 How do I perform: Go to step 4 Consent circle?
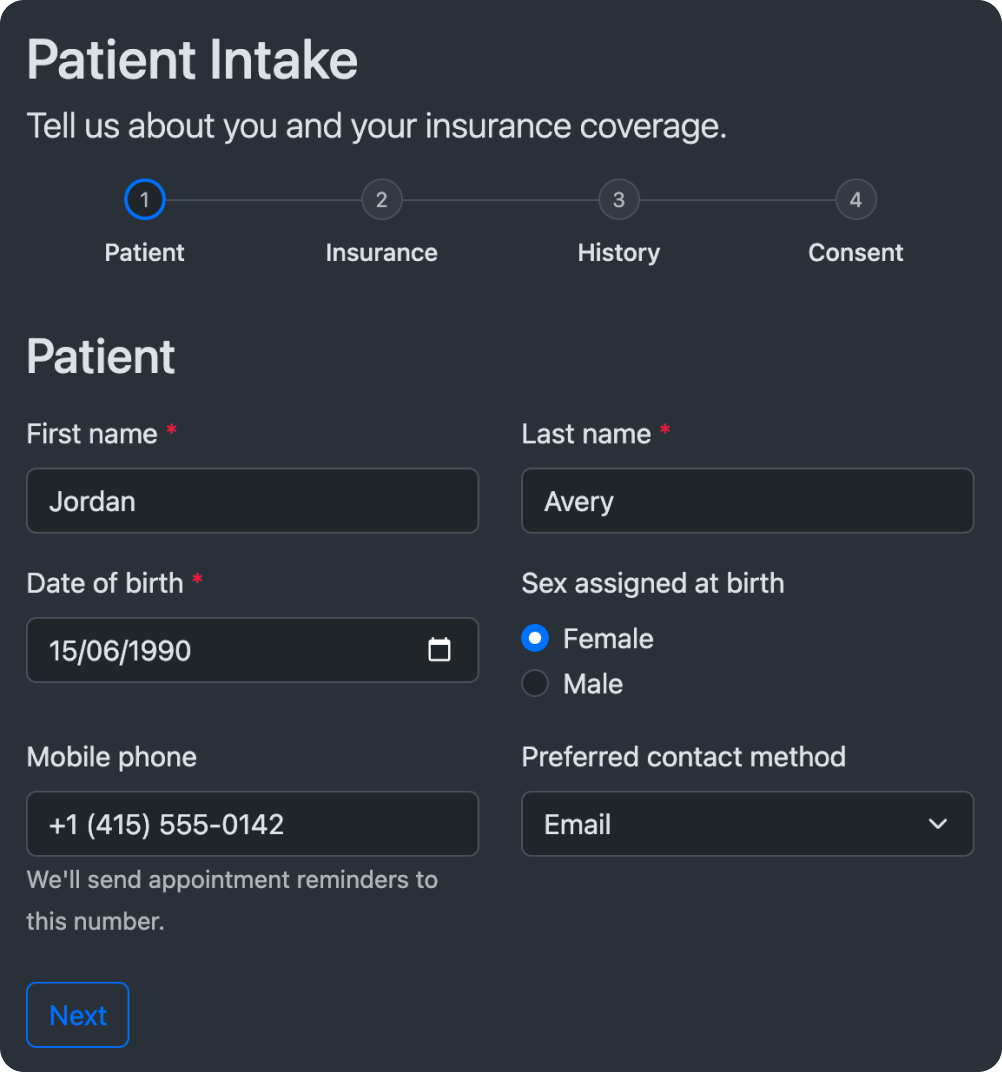856,200
